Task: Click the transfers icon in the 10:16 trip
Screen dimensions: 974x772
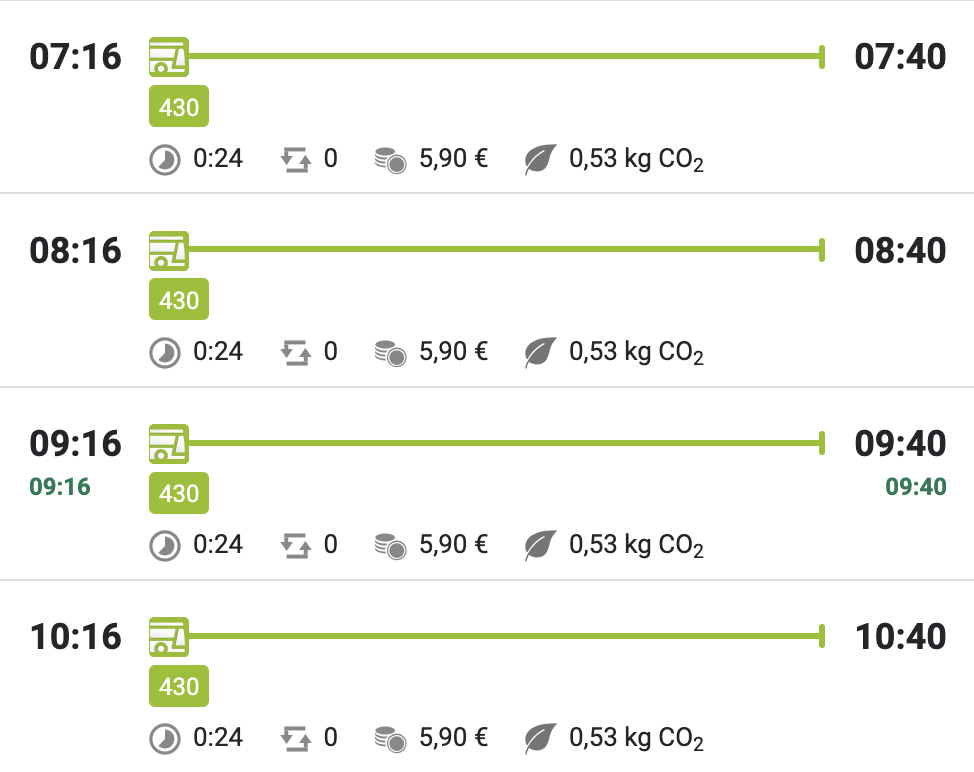Action: (296, 738)
